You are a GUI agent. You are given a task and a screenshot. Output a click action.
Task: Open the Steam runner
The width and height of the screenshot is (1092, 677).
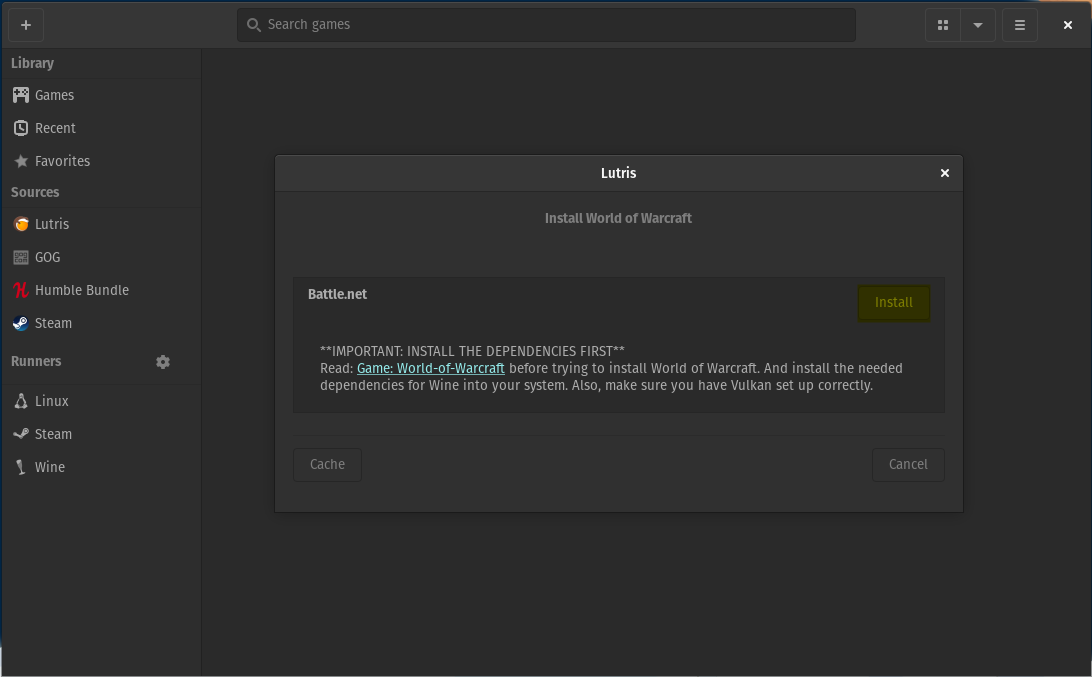(51, 433)
